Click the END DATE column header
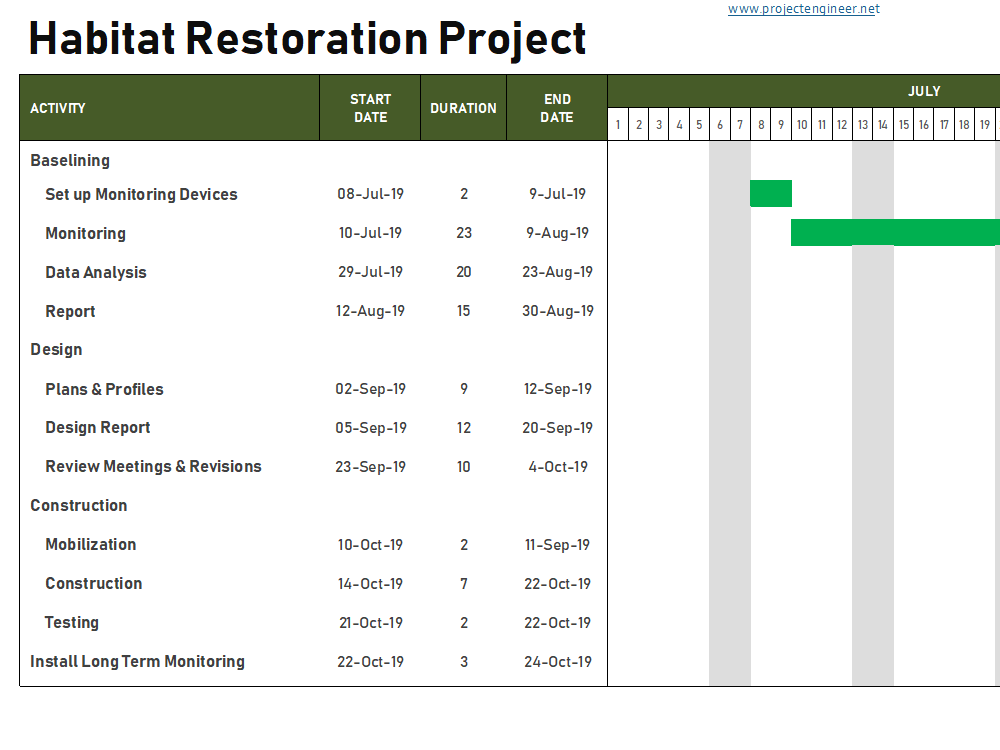The height and width of the screenshot is (750, 1000). tap(557, 108)
